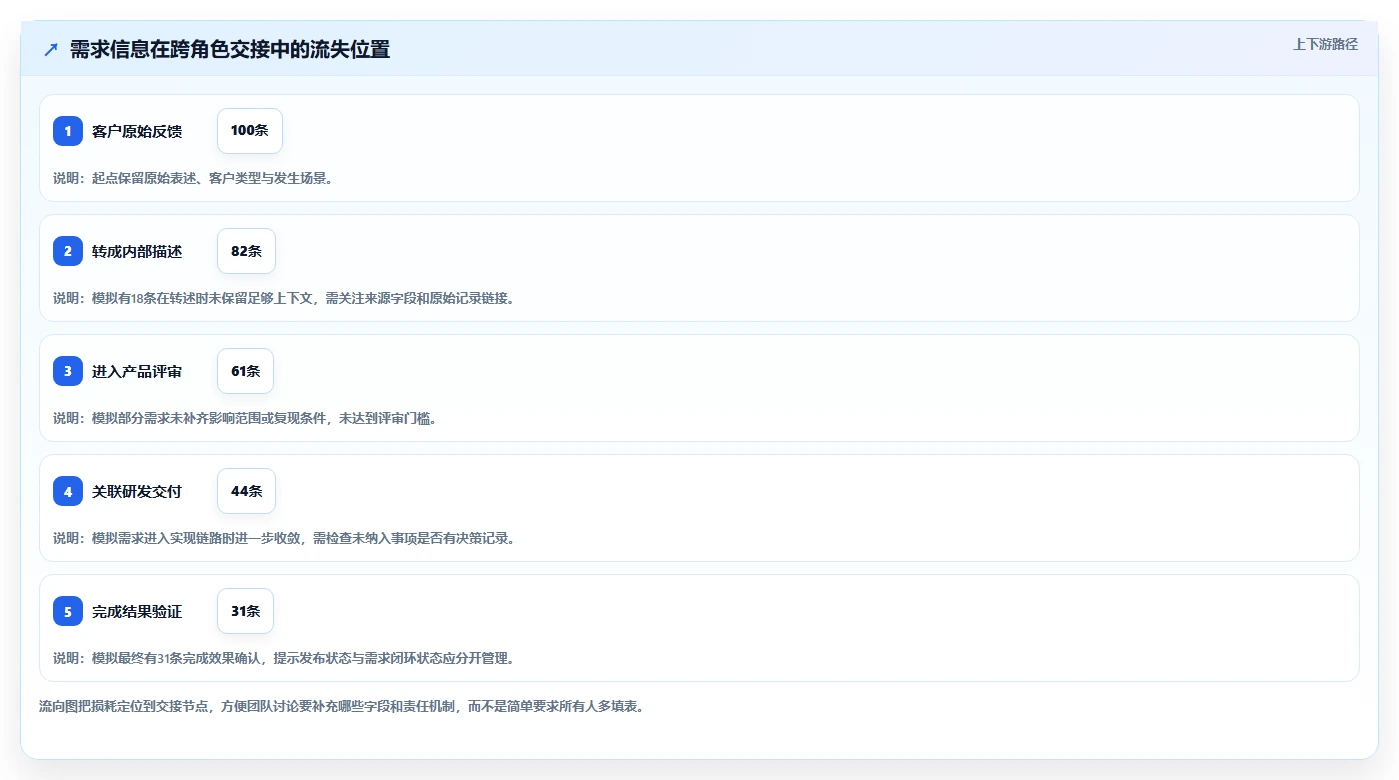Click the 上下游路径 label in the header

[x=1325, y=44]
